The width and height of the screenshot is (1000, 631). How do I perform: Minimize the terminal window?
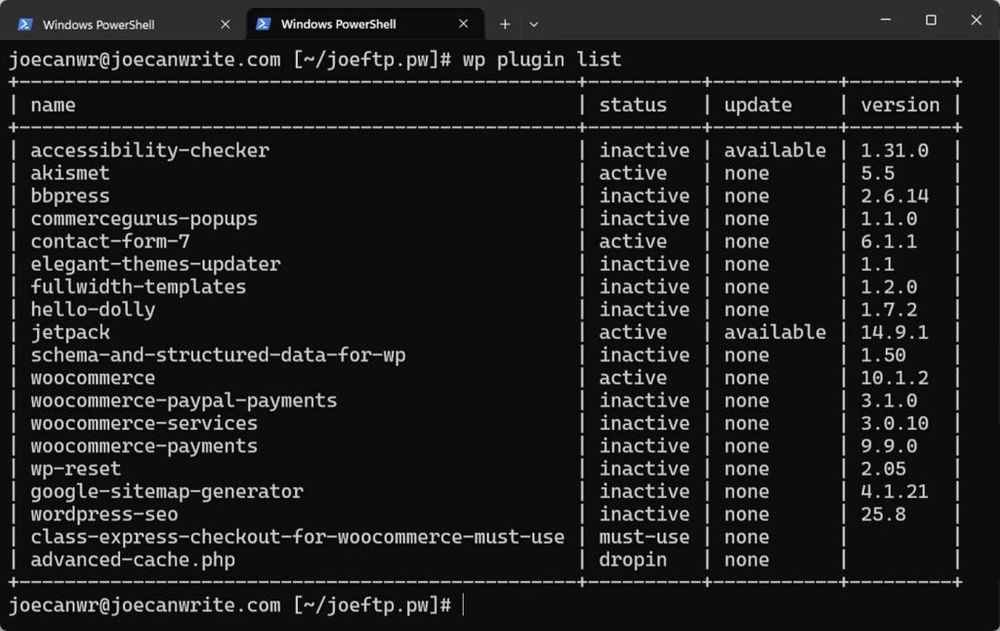[x=884, y=20]
